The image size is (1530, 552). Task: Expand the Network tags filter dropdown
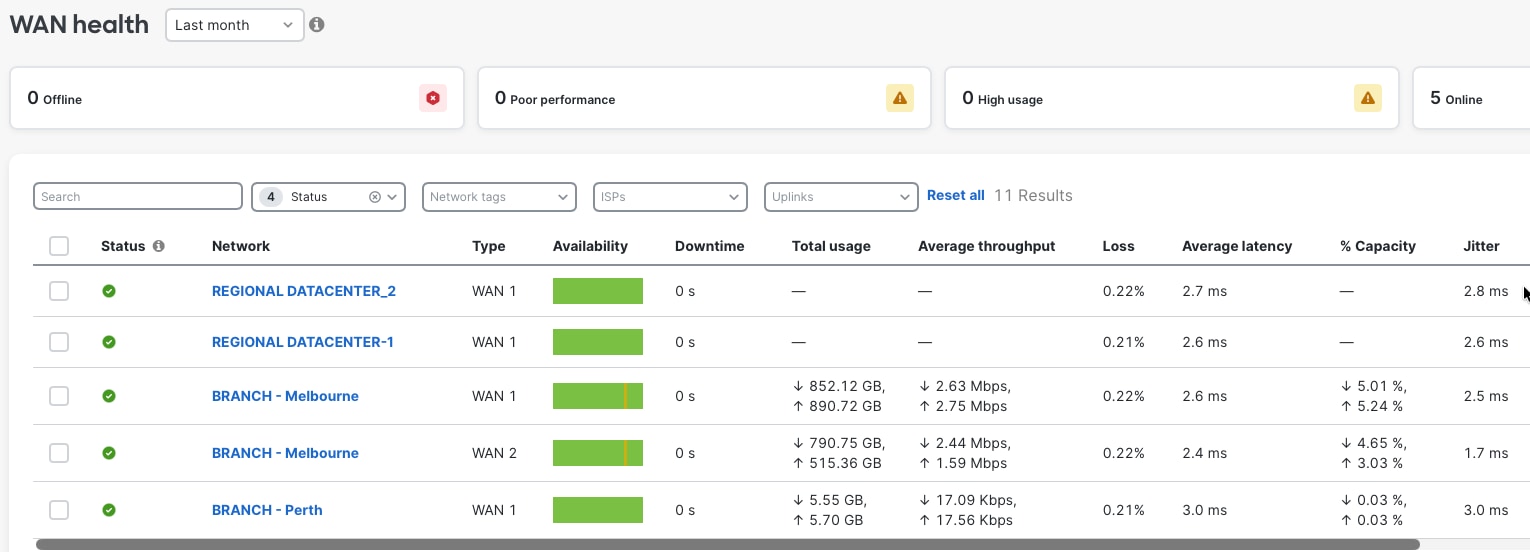[499, 197]
